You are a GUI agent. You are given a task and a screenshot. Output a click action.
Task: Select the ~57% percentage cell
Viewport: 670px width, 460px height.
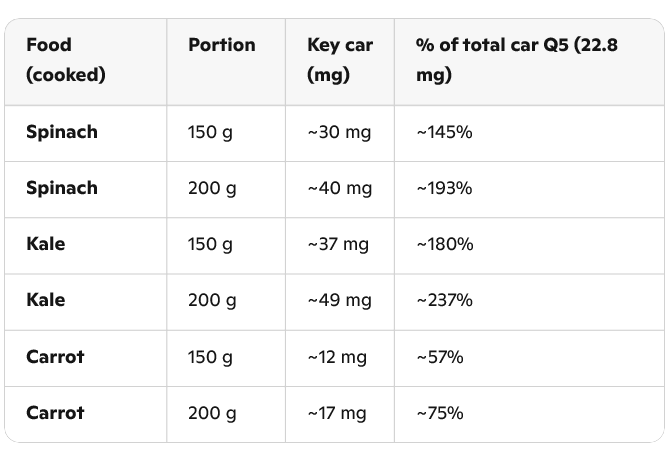pyautogui.click(x=439, y=356)
